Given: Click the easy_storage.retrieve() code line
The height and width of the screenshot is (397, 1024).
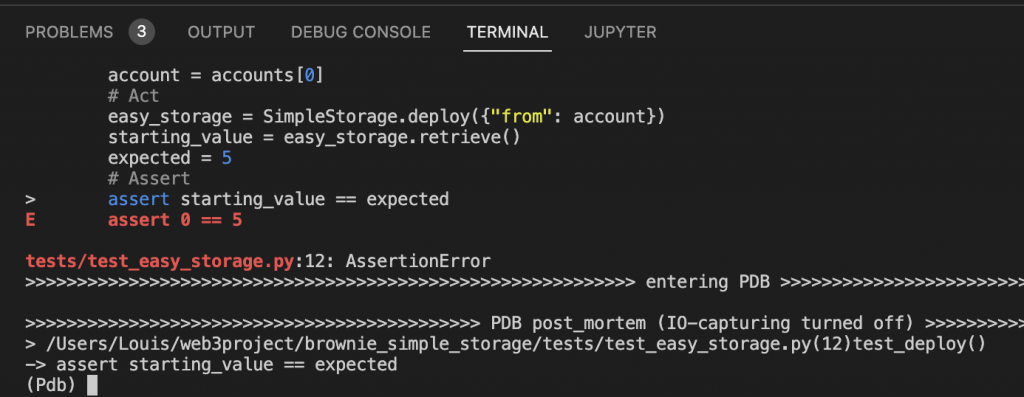Looking at the screenshot, I should (x=313, y=138).
